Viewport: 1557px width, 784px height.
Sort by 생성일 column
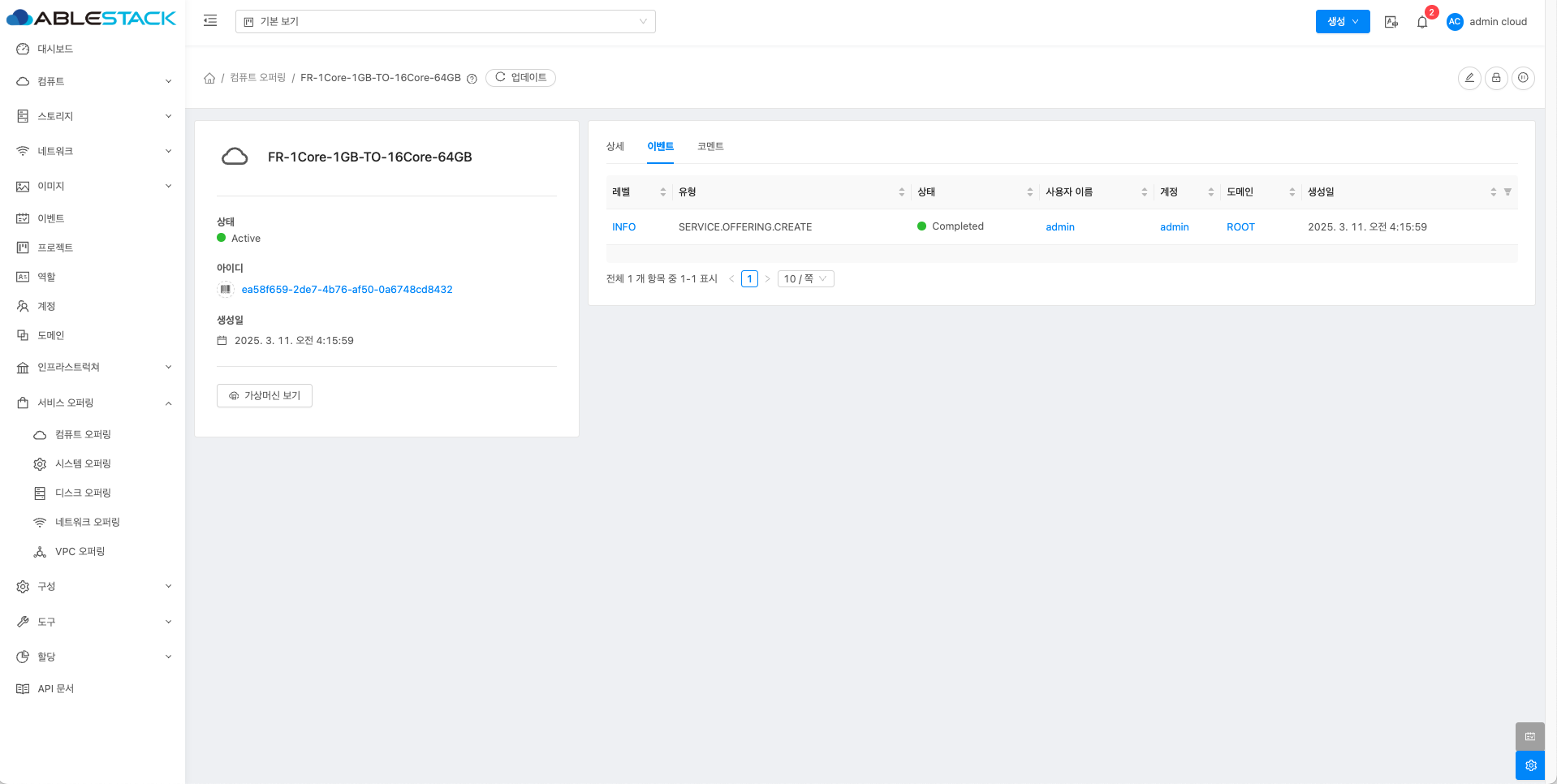pos(1492,192)
